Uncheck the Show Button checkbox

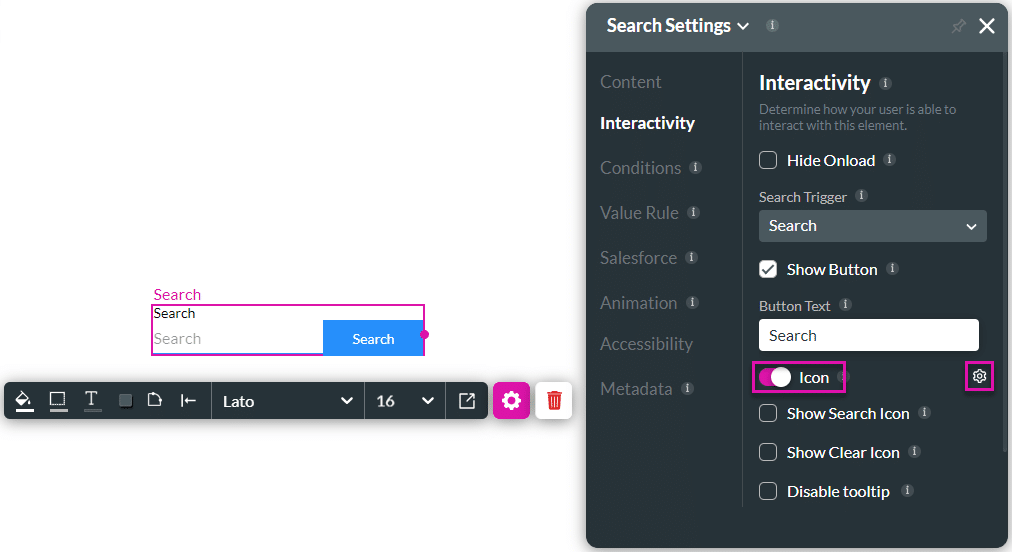click(768, 269)
